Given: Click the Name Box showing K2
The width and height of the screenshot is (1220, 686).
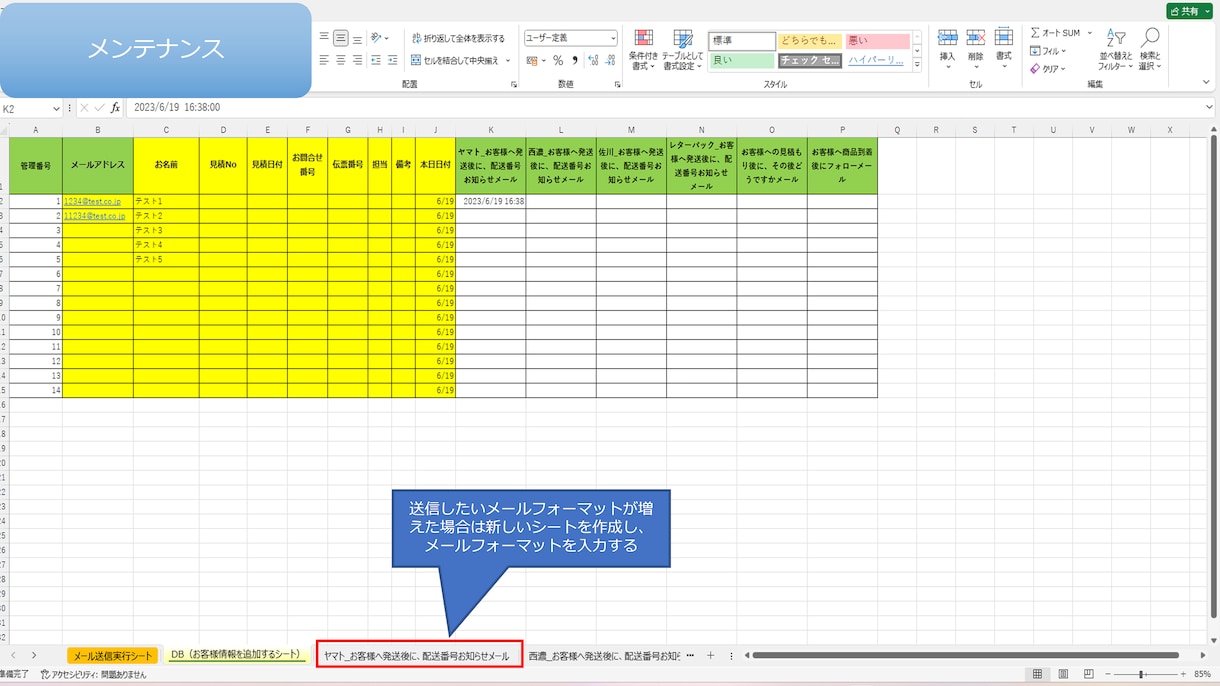Looking at the screenshot, I should pos(25,108).
